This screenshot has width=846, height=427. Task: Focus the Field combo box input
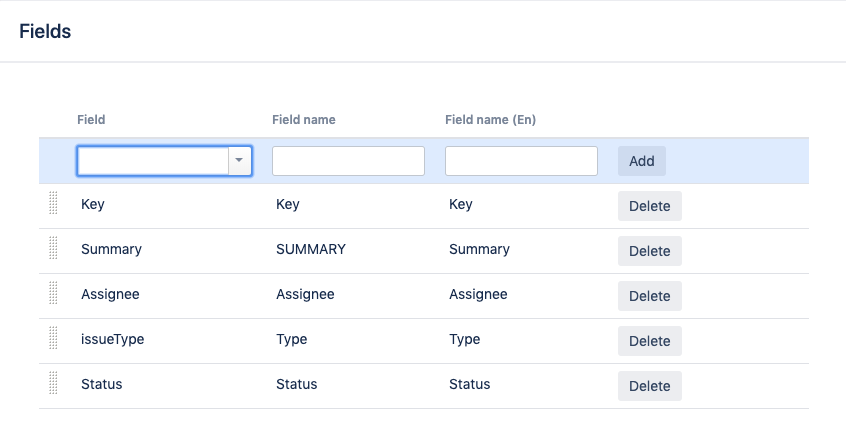click(153, 161)
